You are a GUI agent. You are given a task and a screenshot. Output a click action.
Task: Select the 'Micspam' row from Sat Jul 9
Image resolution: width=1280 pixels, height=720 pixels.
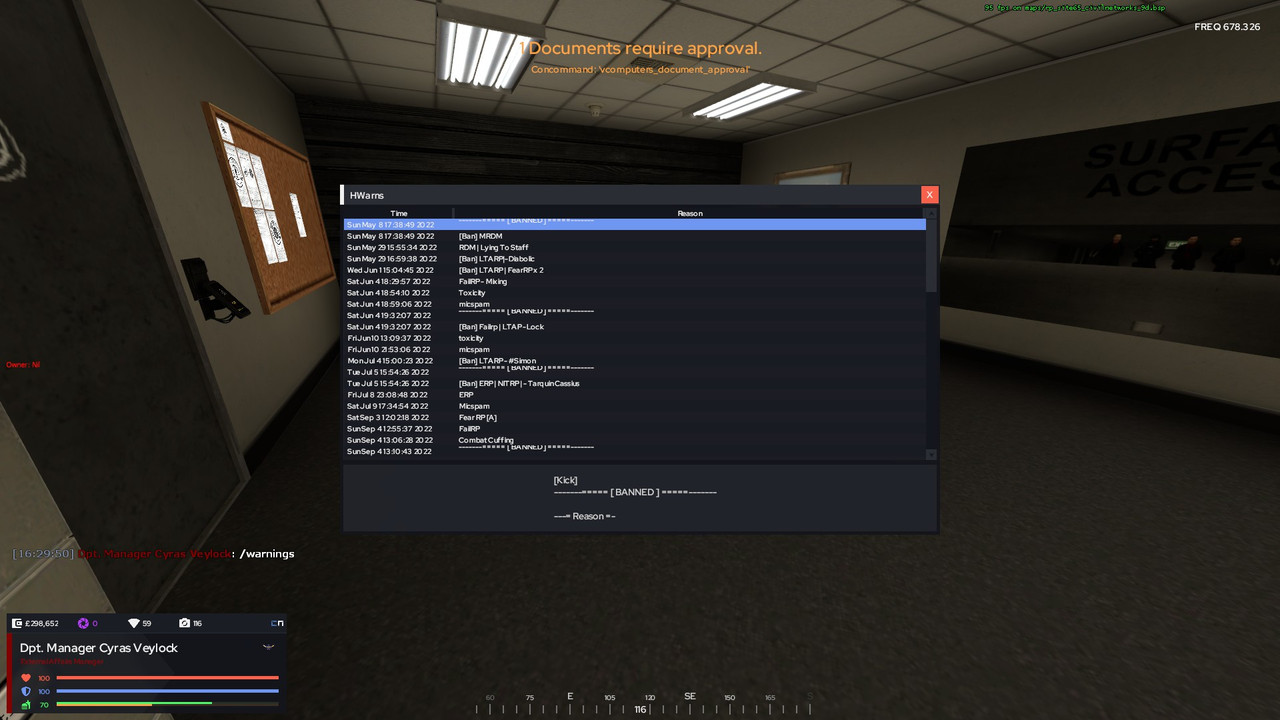(635, 406)
